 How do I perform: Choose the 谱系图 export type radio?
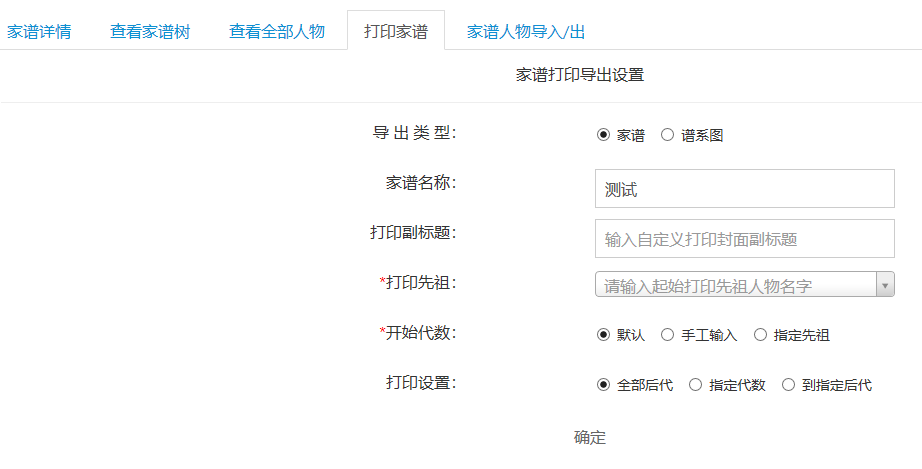click(x=668, y=136)
